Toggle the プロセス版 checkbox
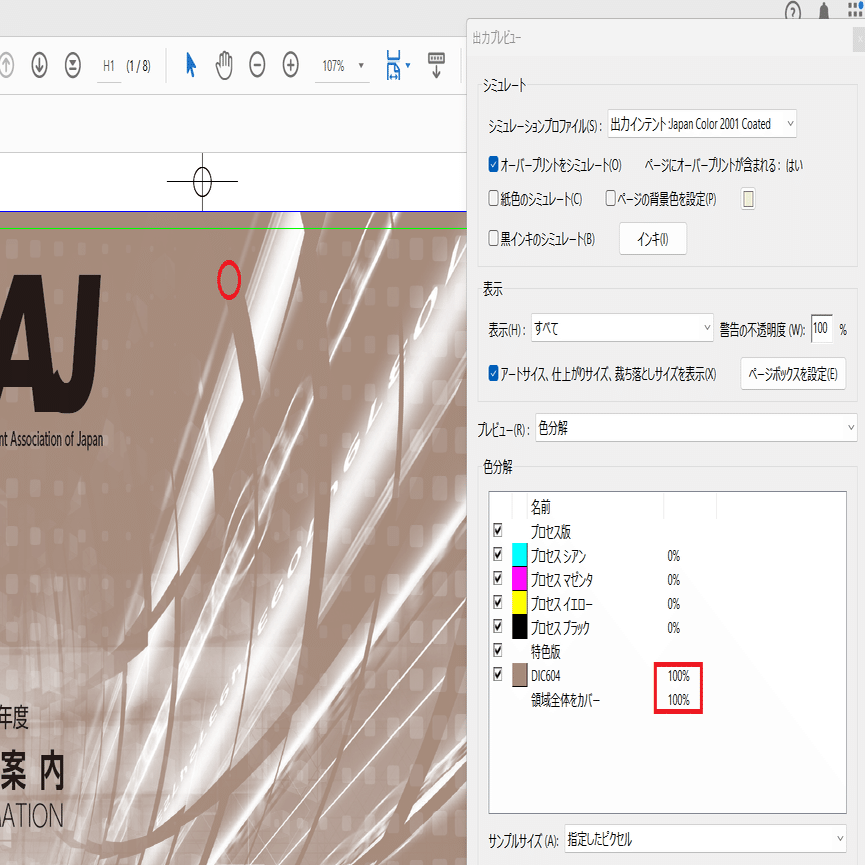This screenshot has width=865, height=865. pyautogui.click(x=498, y=530)
